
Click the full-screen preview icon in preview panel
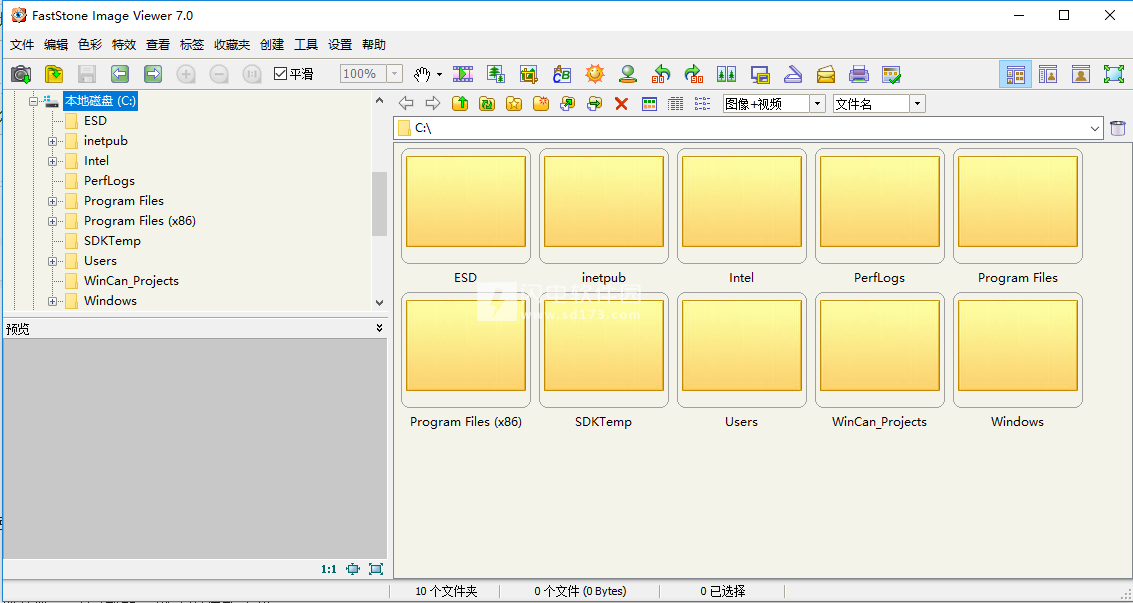click(x=376, y=569)
